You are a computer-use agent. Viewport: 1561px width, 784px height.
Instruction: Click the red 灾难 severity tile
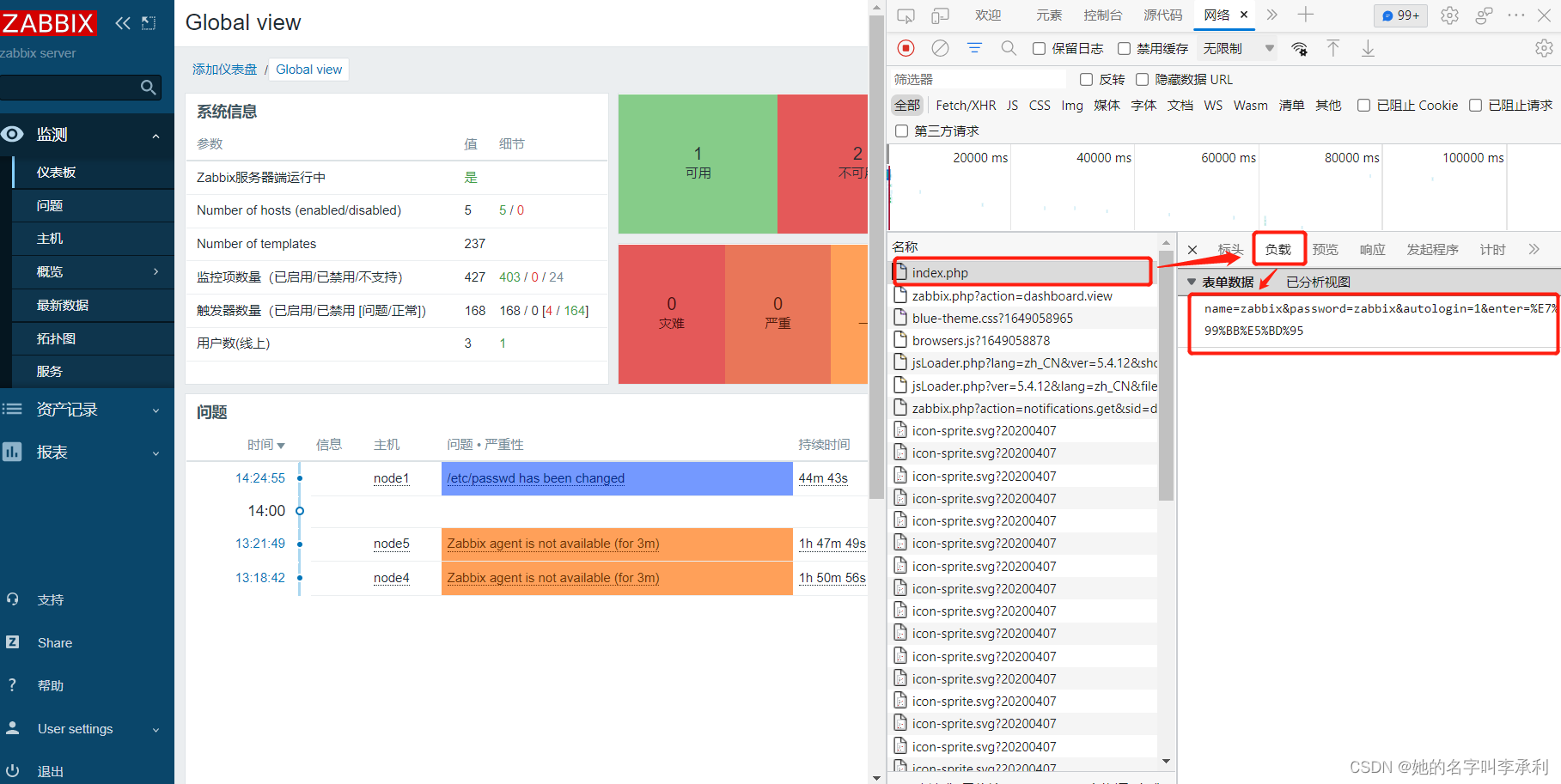pos(672,313)
